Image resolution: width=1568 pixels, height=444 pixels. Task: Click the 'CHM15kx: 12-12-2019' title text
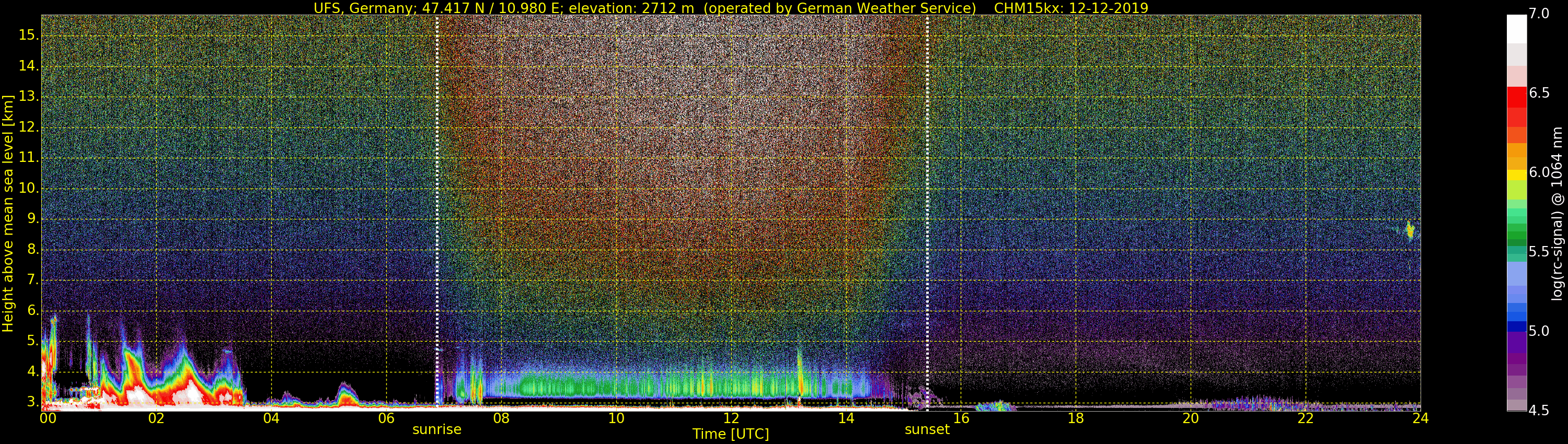click(1071, 8)
